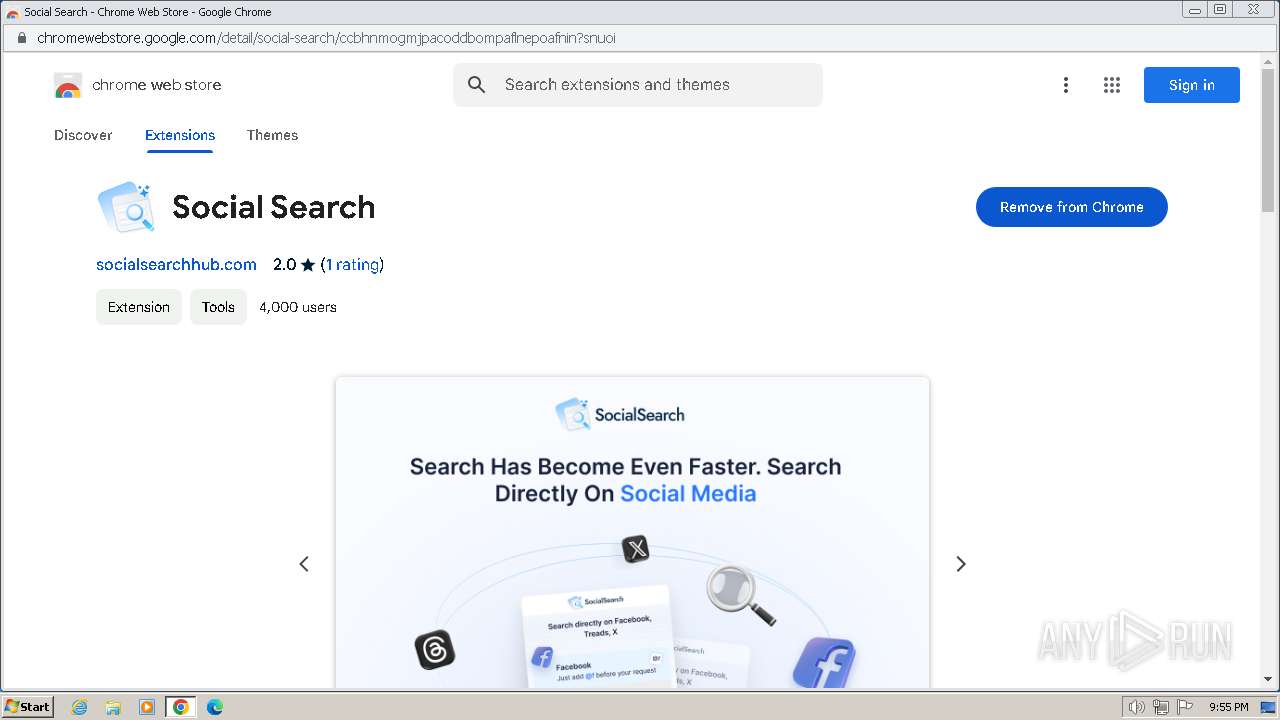
Task: Open Microsoft Edge from taskbar
Action: (x=215, y=707)
